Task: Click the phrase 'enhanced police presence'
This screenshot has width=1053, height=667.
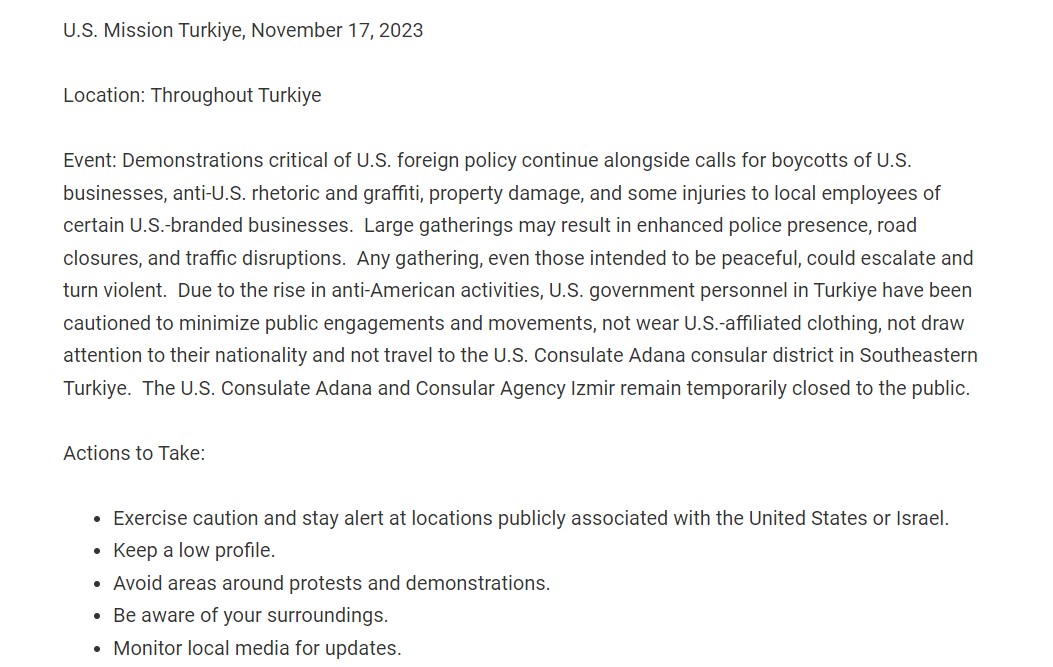Action: (752, 226)
